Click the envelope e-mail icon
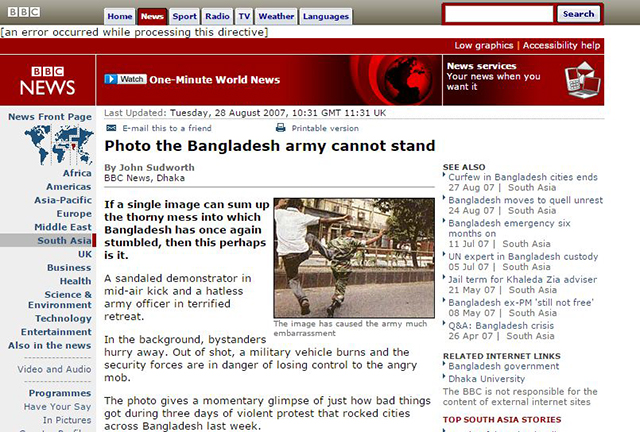This screenshot has height=432, width=640. click(x=111, y=128)
